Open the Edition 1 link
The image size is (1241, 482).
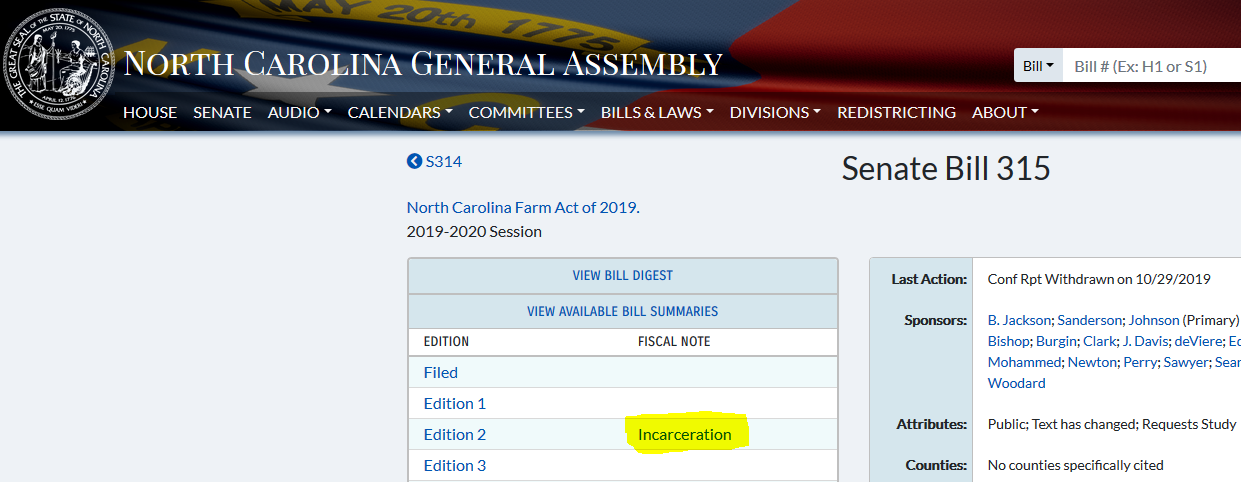click(x=455, y=403)
